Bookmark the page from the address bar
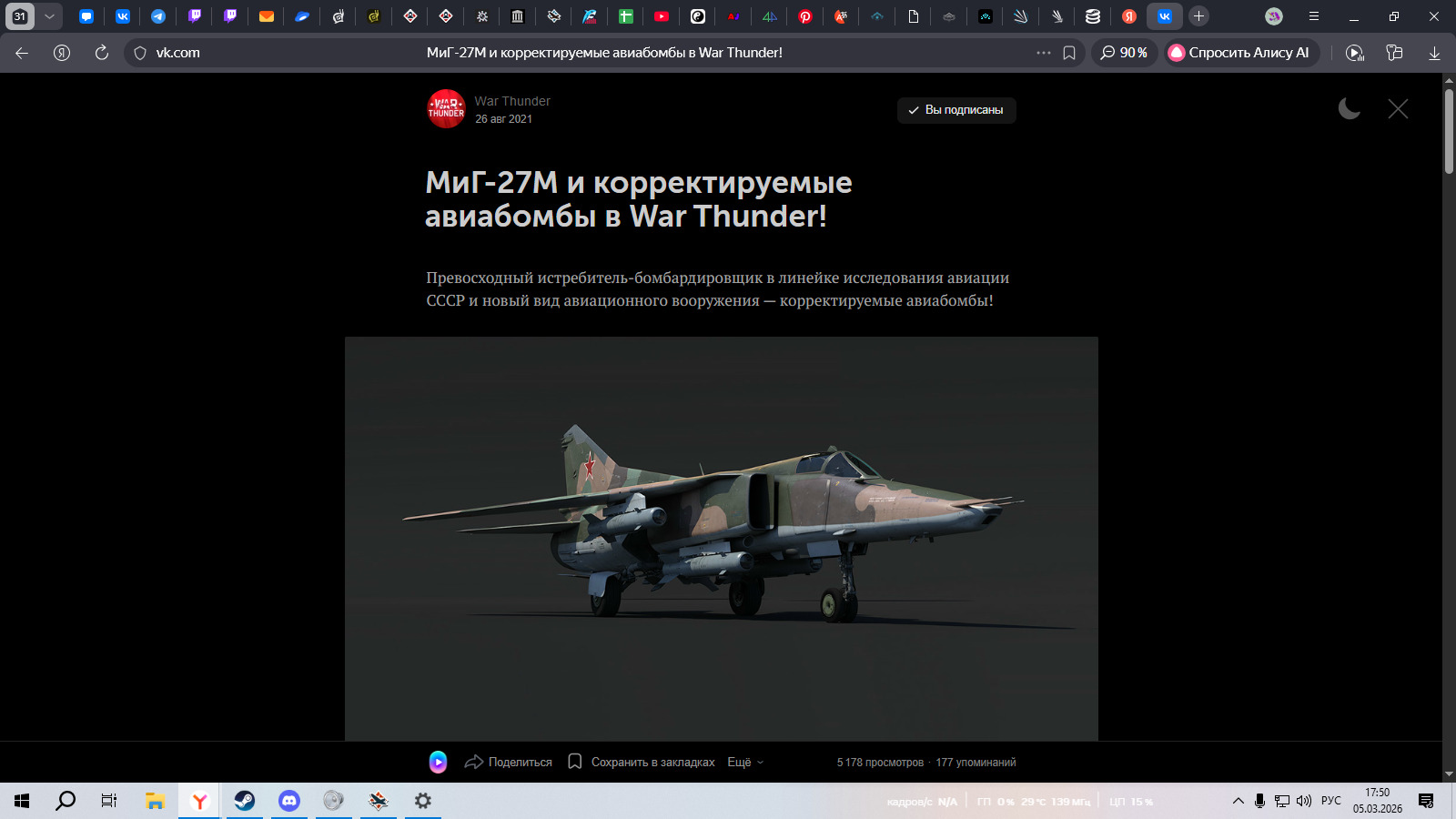Viewport: 1456px width, 819px height. point(1069,53)
